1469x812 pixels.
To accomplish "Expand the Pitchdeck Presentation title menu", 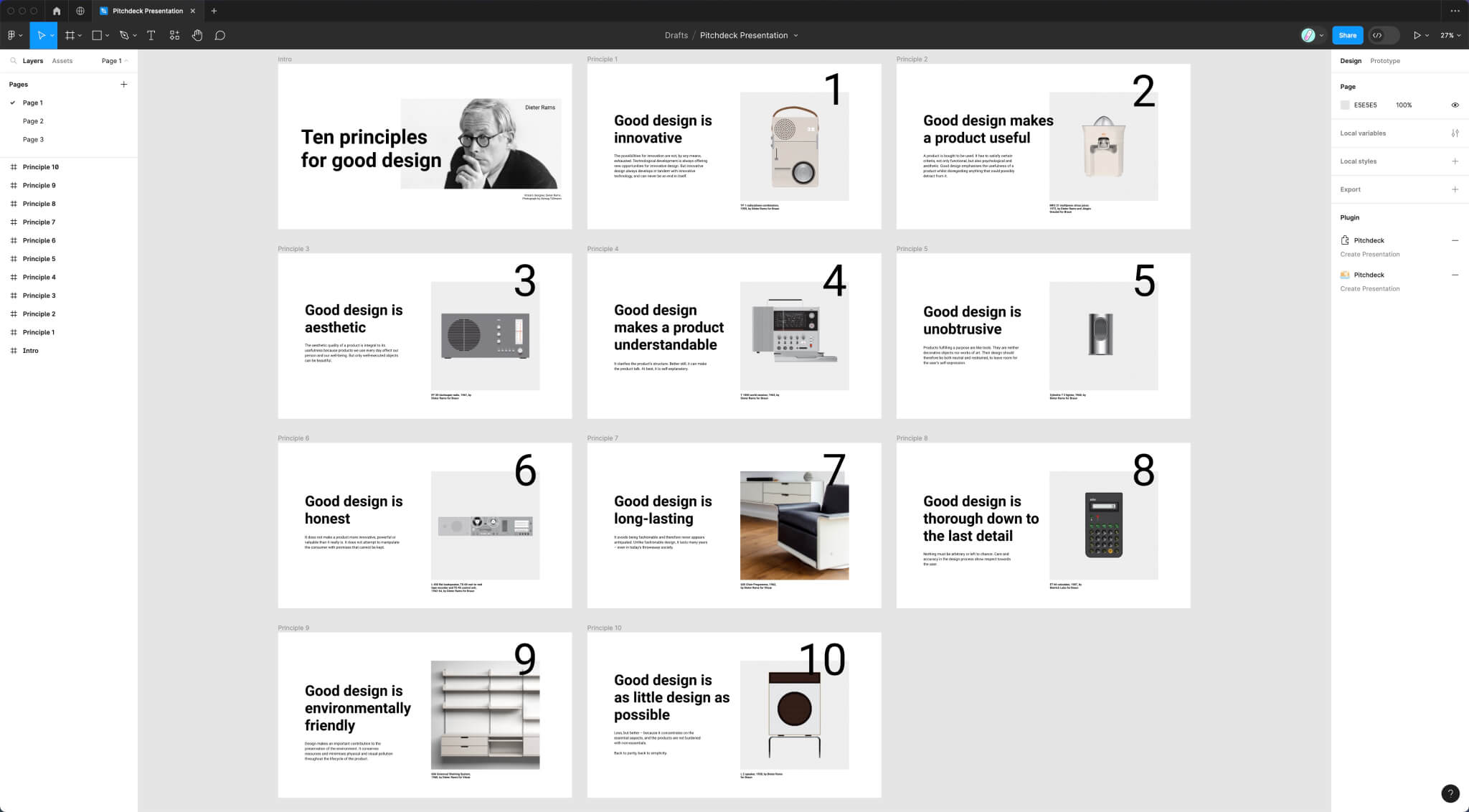I will click(x=796, y=35).
